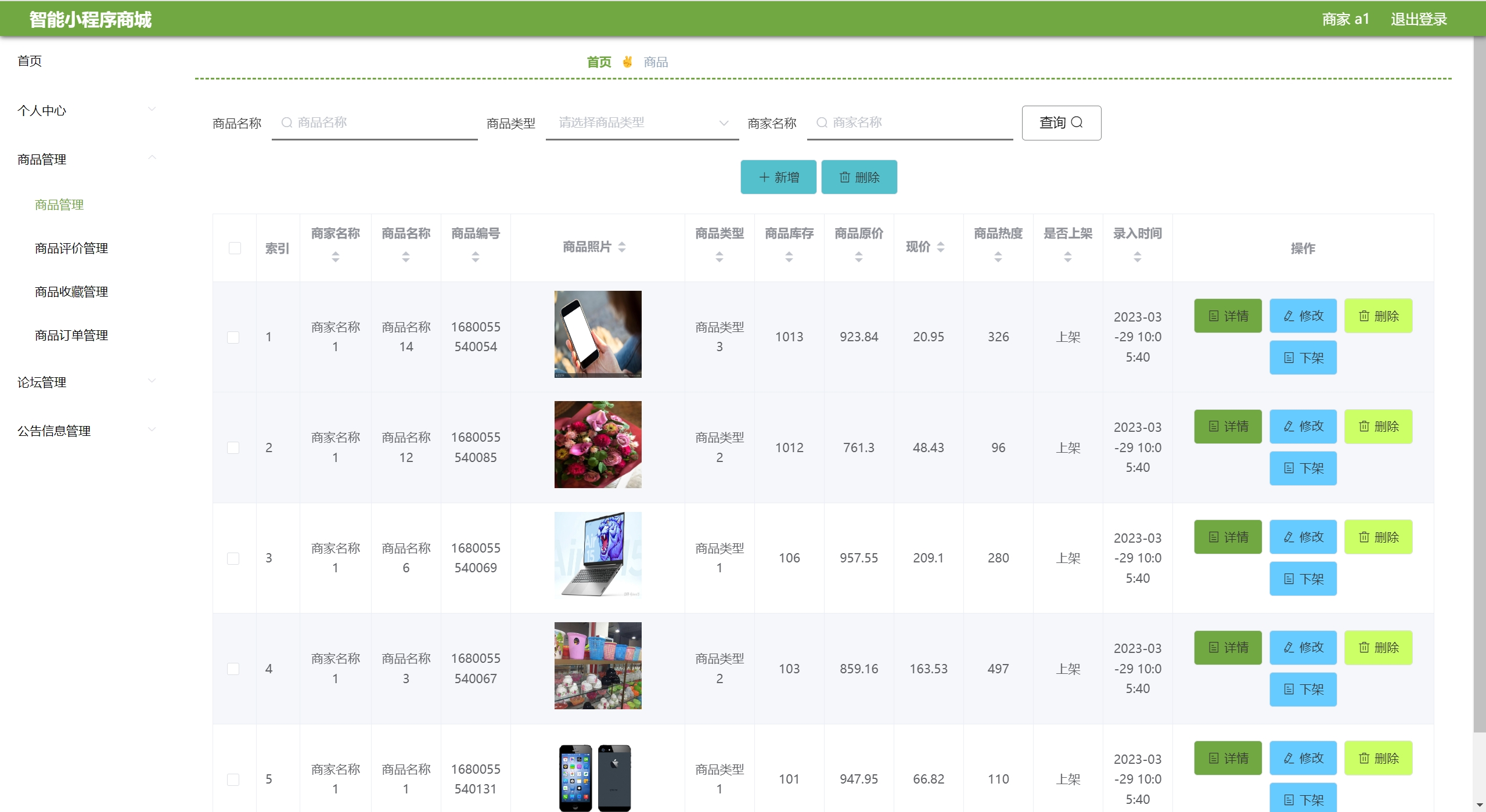The height and width of the screenshot is (812, 1486).
Task: Click 退出登录 link in header
Action: pos(1418,19)
